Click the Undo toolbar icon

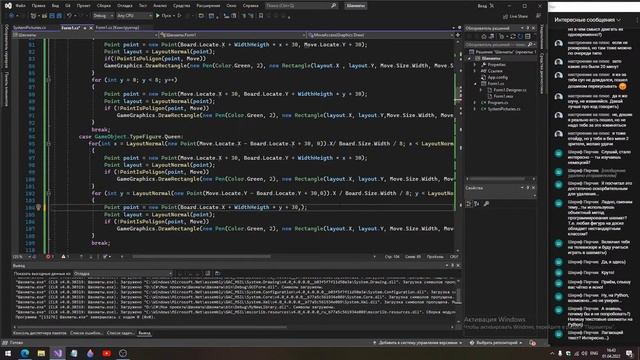[x=69, y=16]
